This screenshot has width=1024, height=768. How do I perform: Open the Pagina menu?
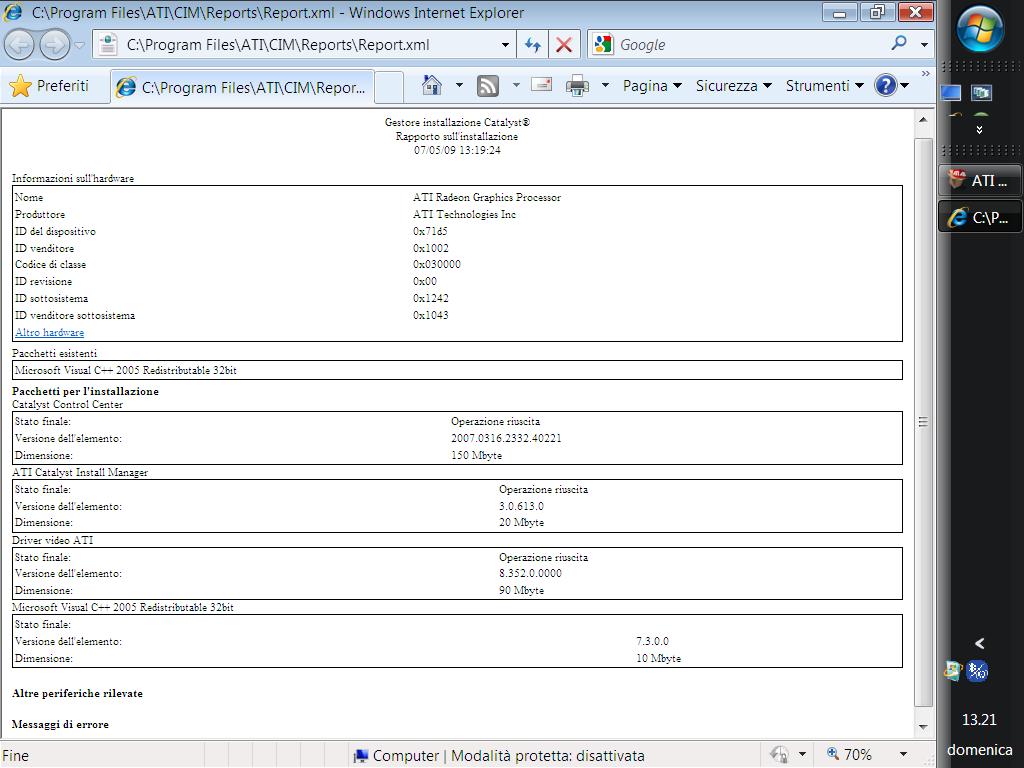point(652,86)
